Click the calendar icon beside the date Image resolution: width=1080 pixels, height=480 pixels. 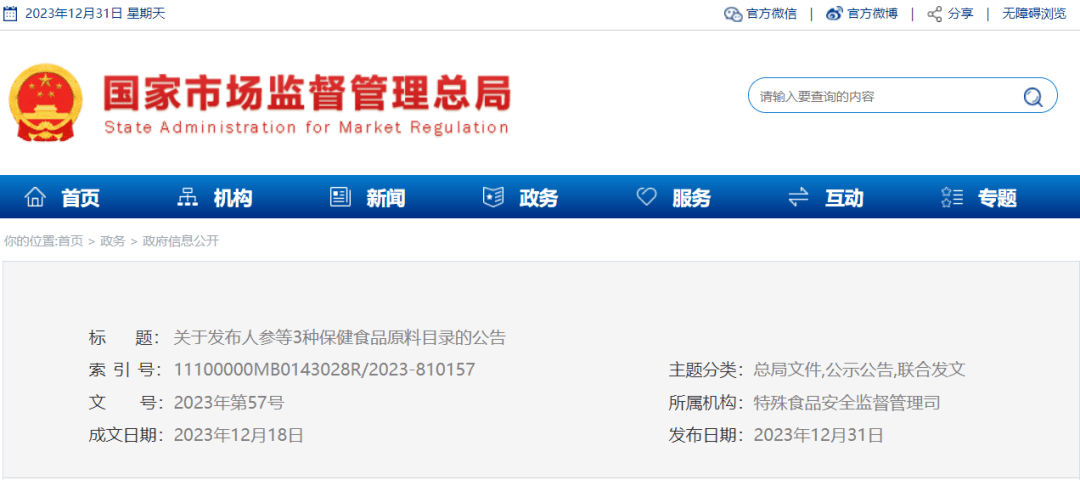click(x=10, y=14)
